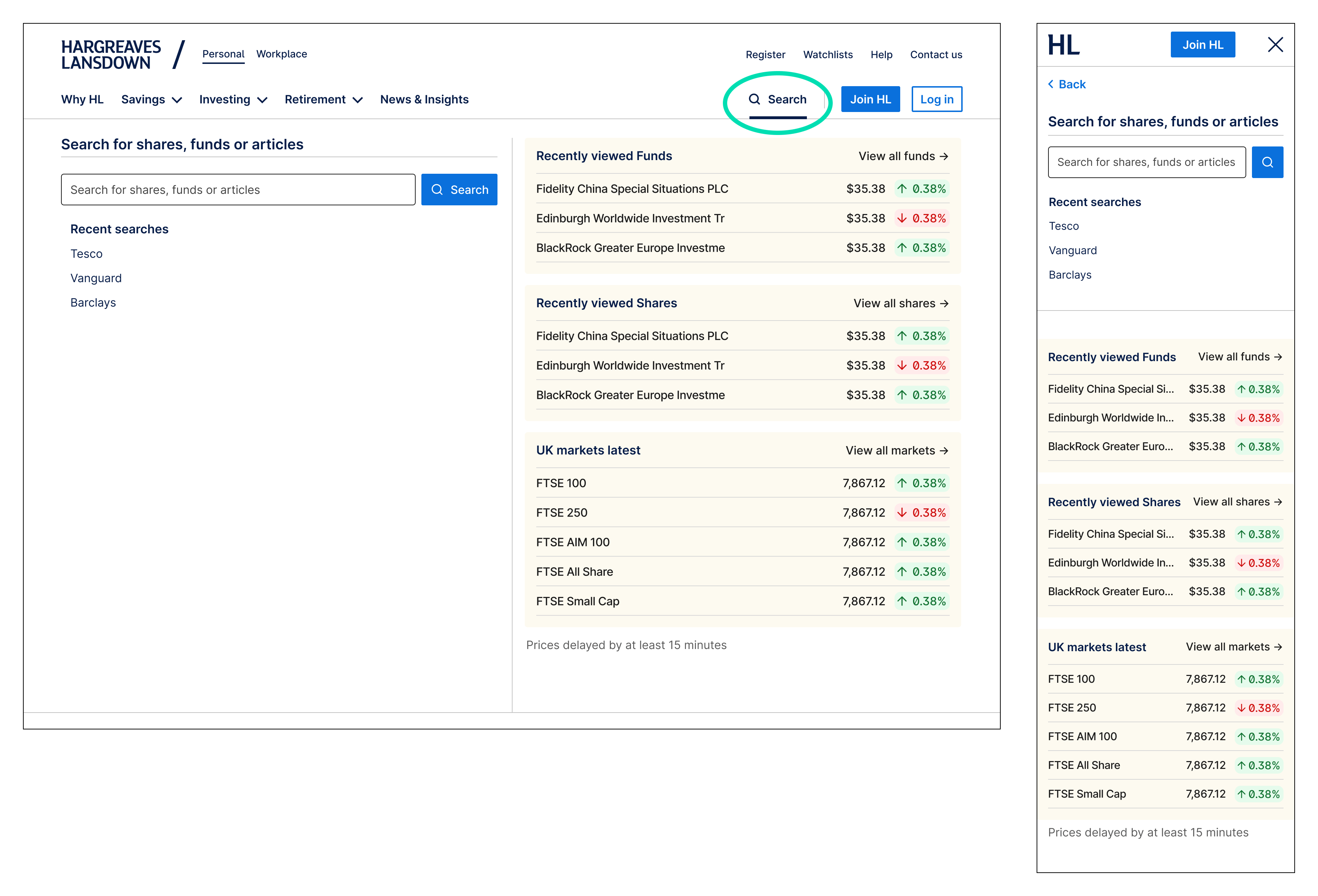
Task: Click the Hargreaves Lansdown logo
Action: [x=111, y=55]
